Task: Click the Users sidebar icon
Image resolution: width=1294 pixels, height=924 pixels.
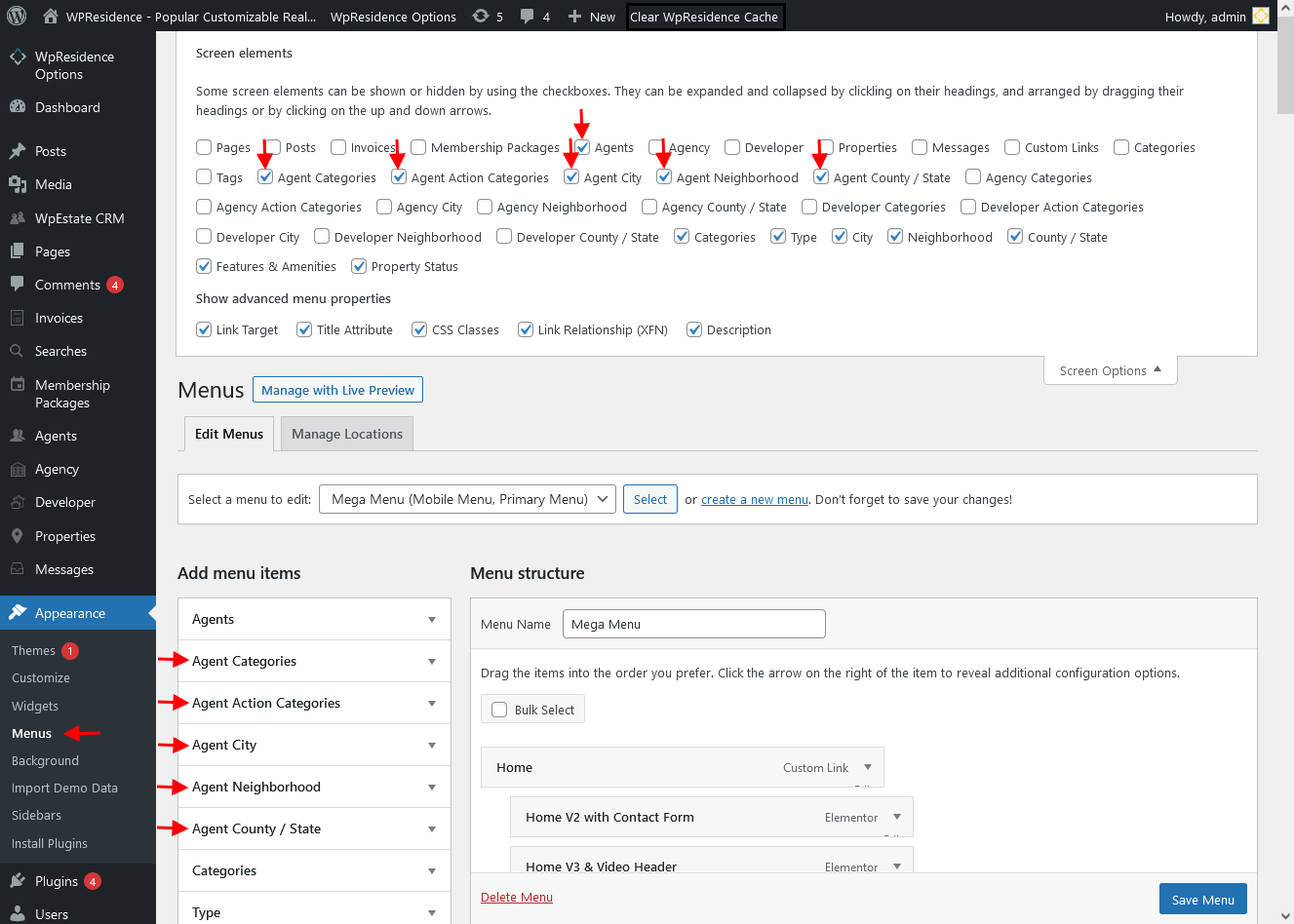Action: click(18, 914)
